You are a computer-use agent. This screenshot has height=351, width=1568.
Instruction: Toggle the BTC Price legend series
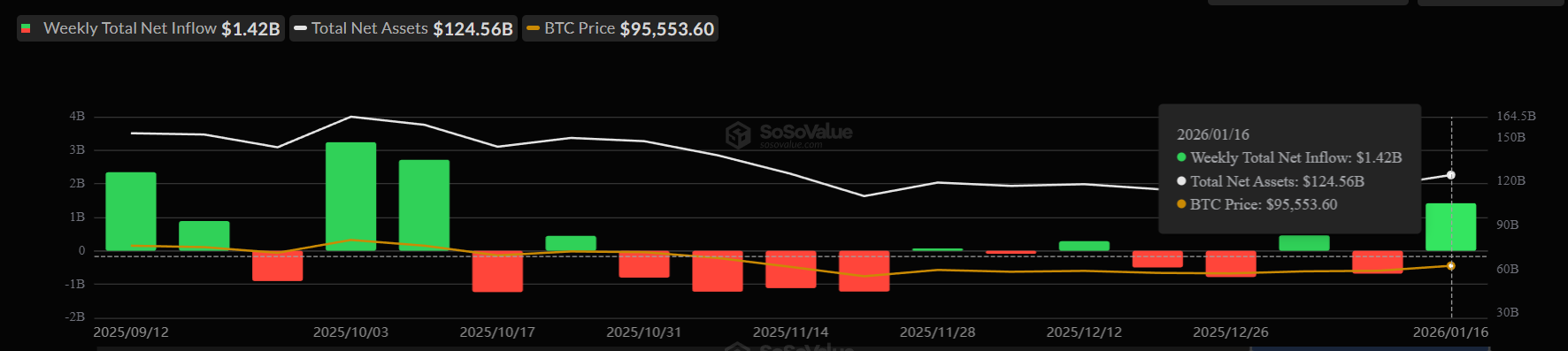pyautogui.click(x=619, y=28)
